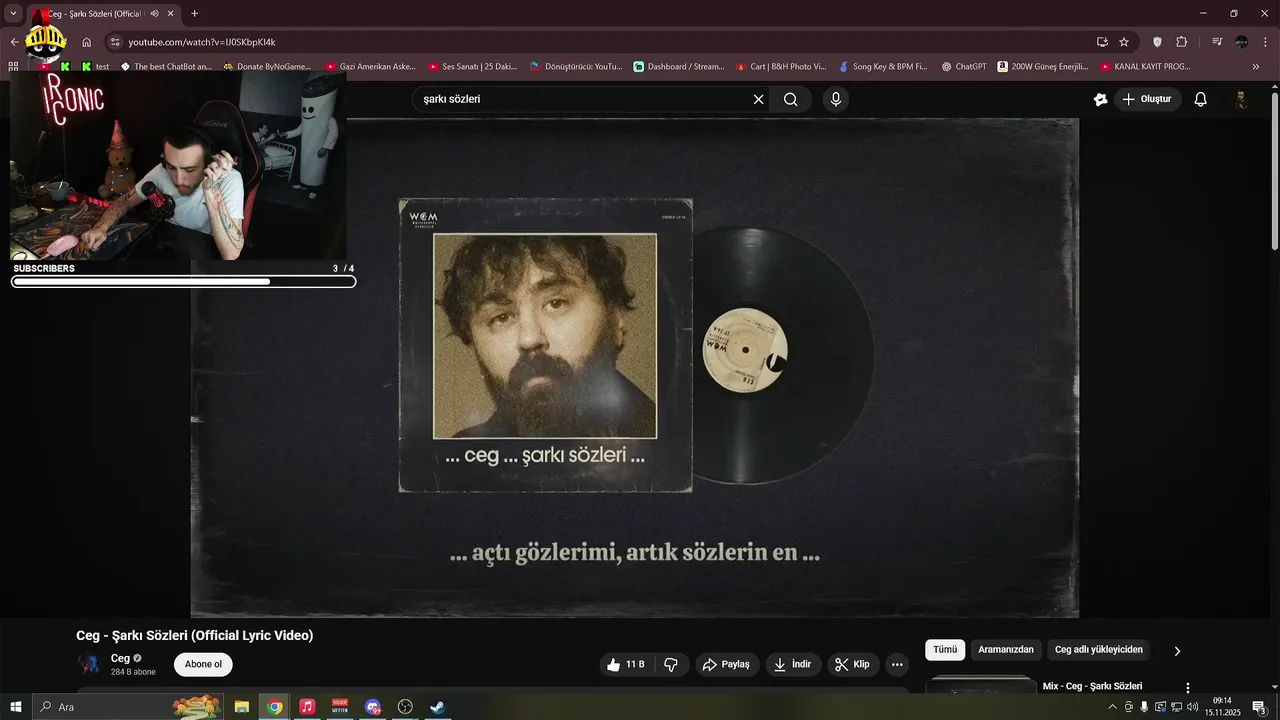Open the Cart | B&H Photo Vi... bookmark

tap(781, 66)
